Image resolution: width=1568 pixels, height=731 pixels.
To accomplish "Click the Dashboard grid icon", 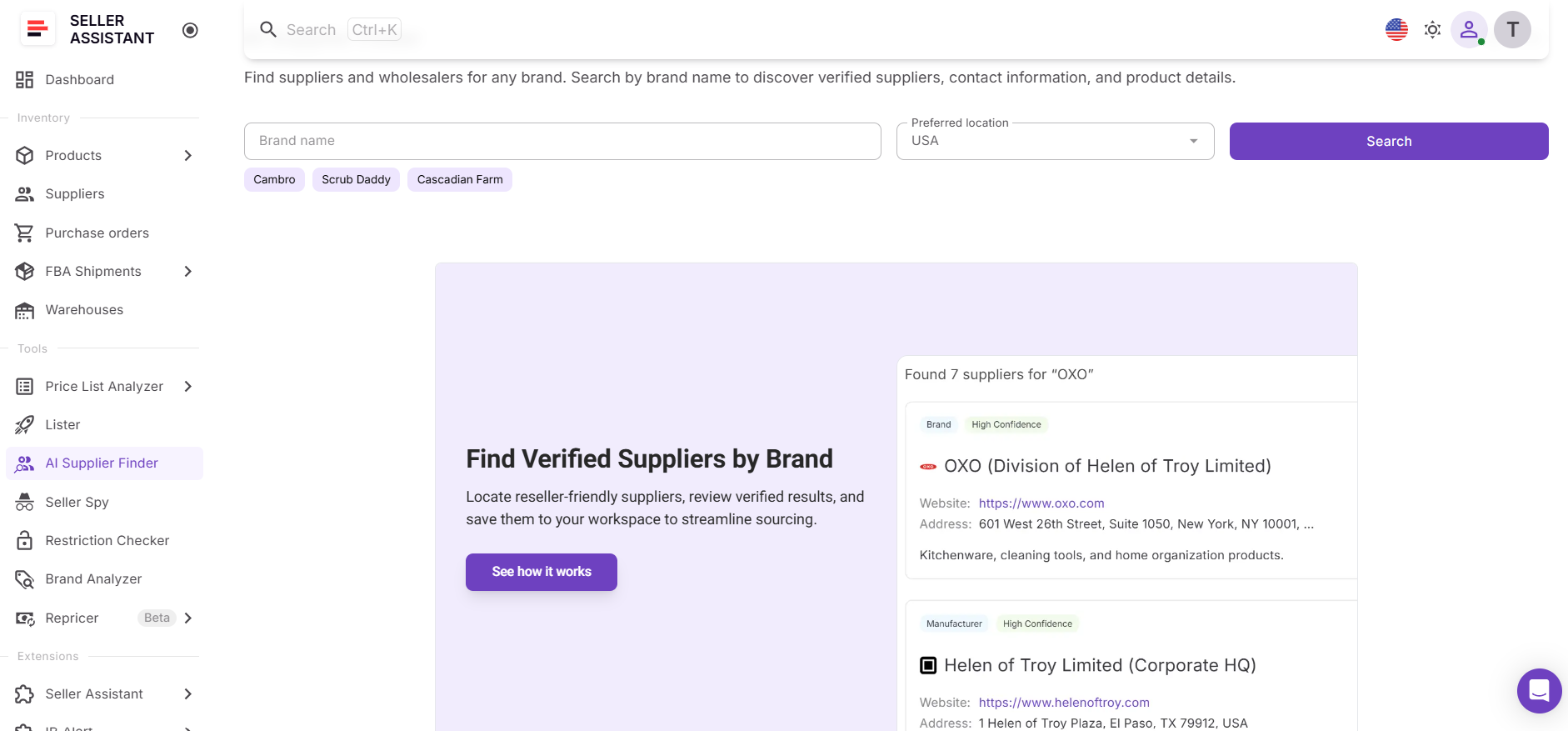I will [25, 79].
